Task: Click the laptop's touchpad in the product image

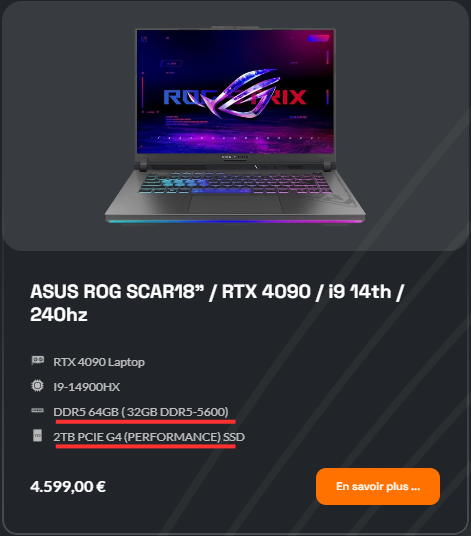Action: tap(235, 204)
